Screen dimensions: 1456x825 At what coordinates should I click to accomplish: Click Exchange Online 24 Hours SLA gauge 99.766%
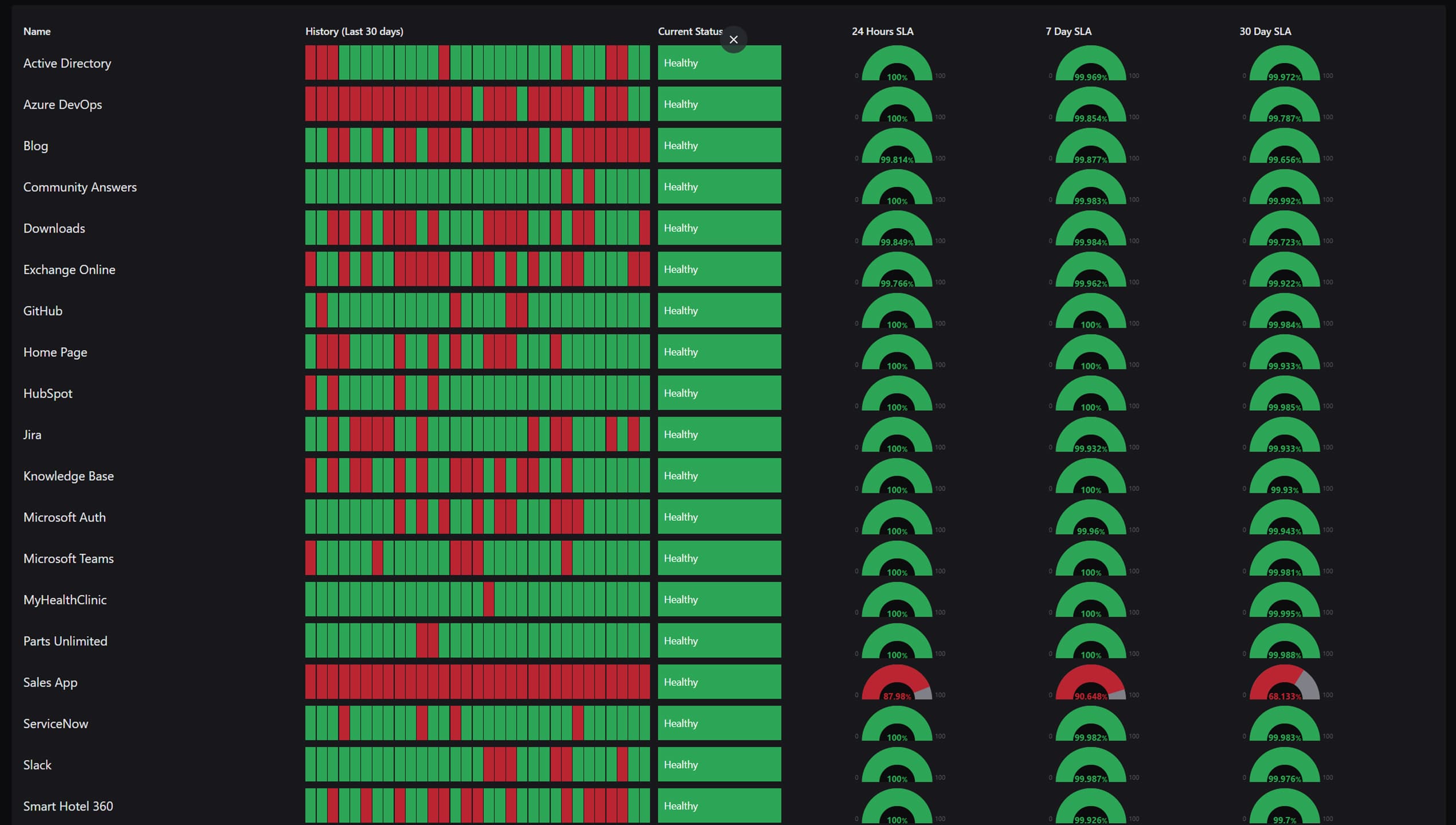coord(897,270)
